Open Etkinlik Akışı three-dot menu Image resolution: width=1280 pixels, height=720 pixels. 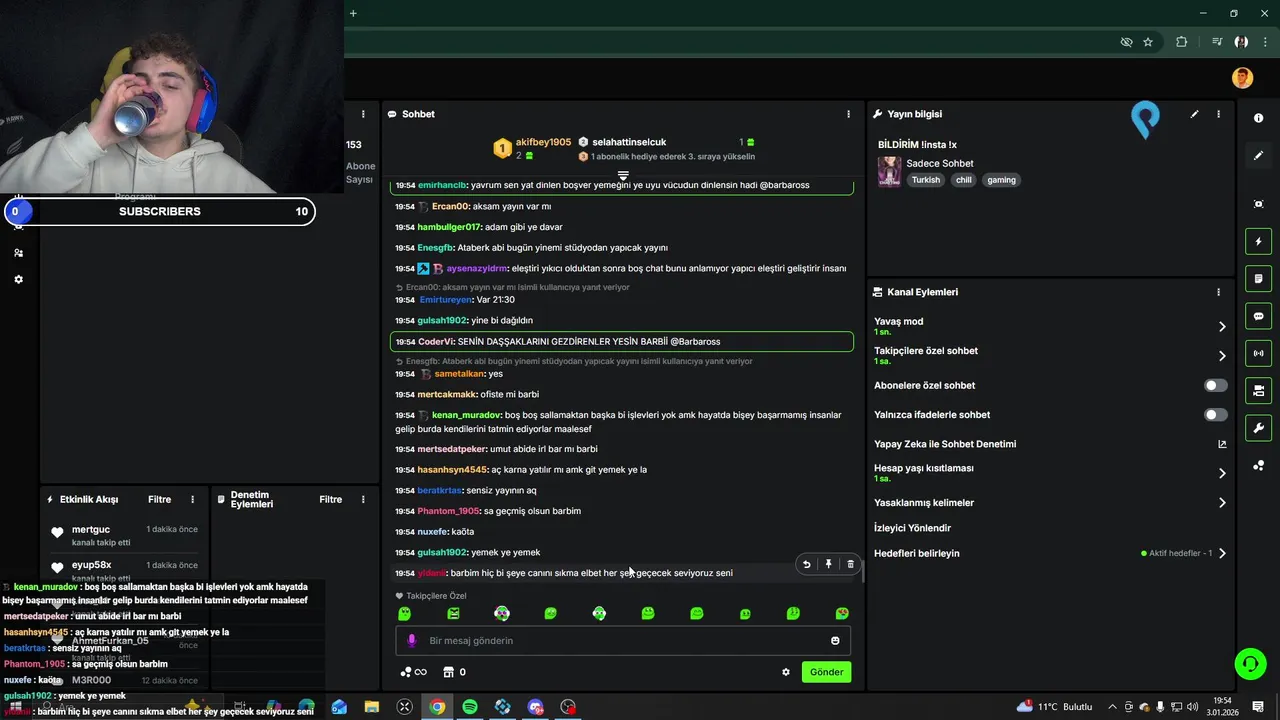tap(192, 499)
